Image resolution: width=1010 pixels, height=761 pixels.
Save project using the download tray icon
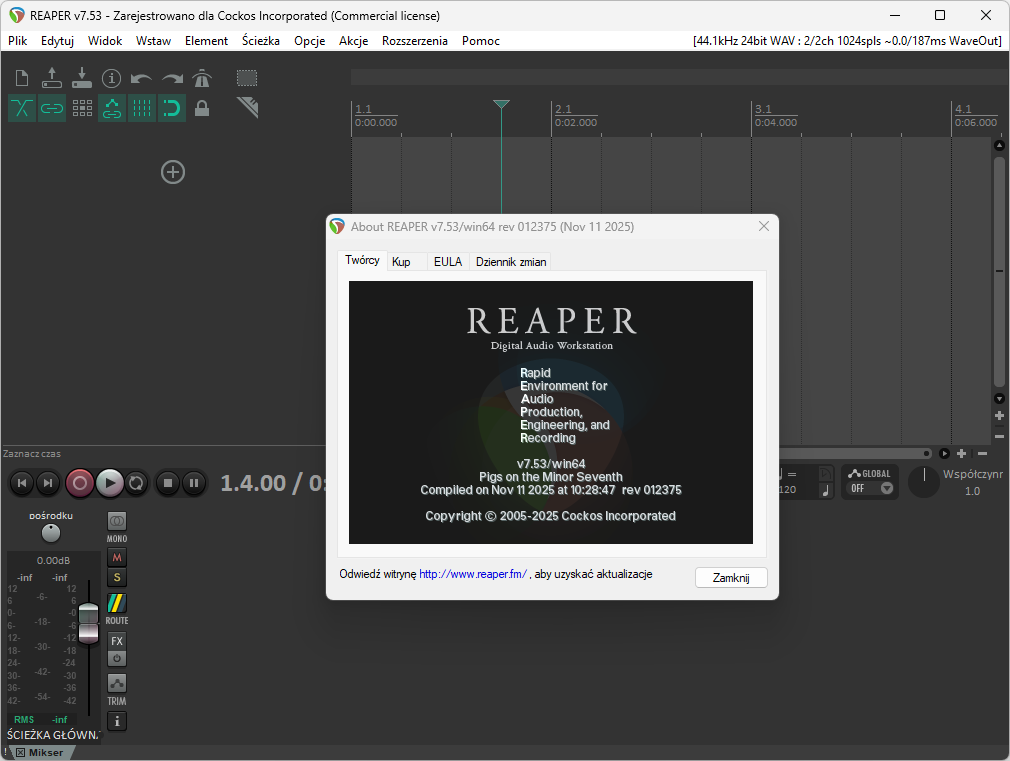click(x=82, y=79)
